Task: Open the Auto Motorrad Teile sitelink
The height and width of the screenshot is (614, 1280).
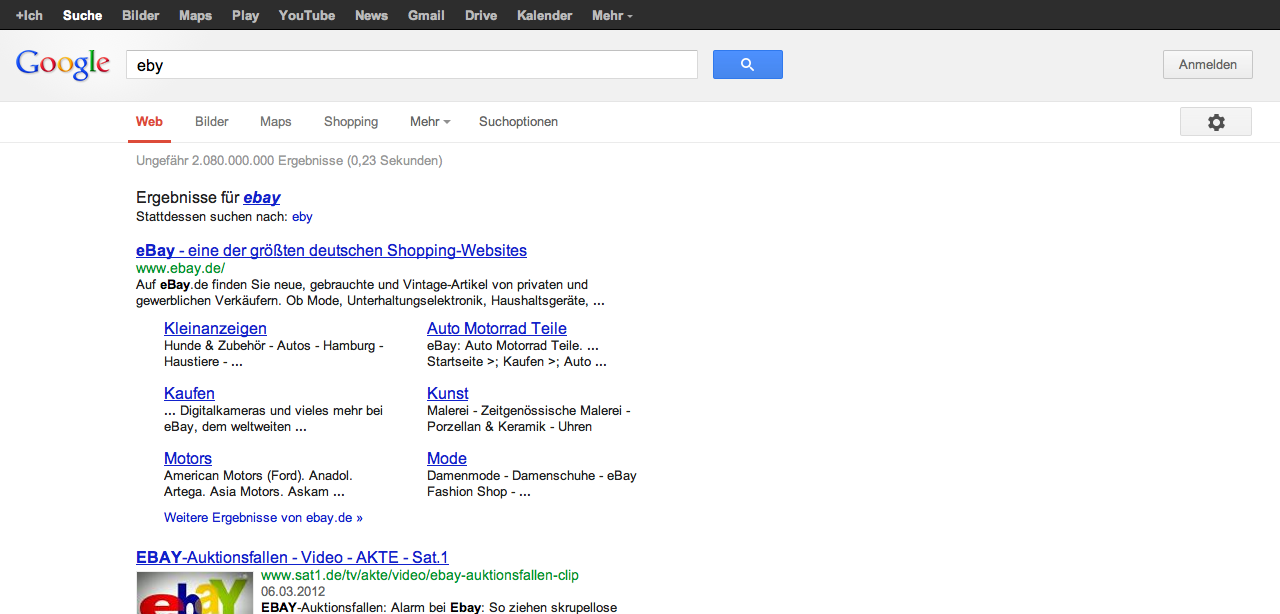Action: click(496, 328)
